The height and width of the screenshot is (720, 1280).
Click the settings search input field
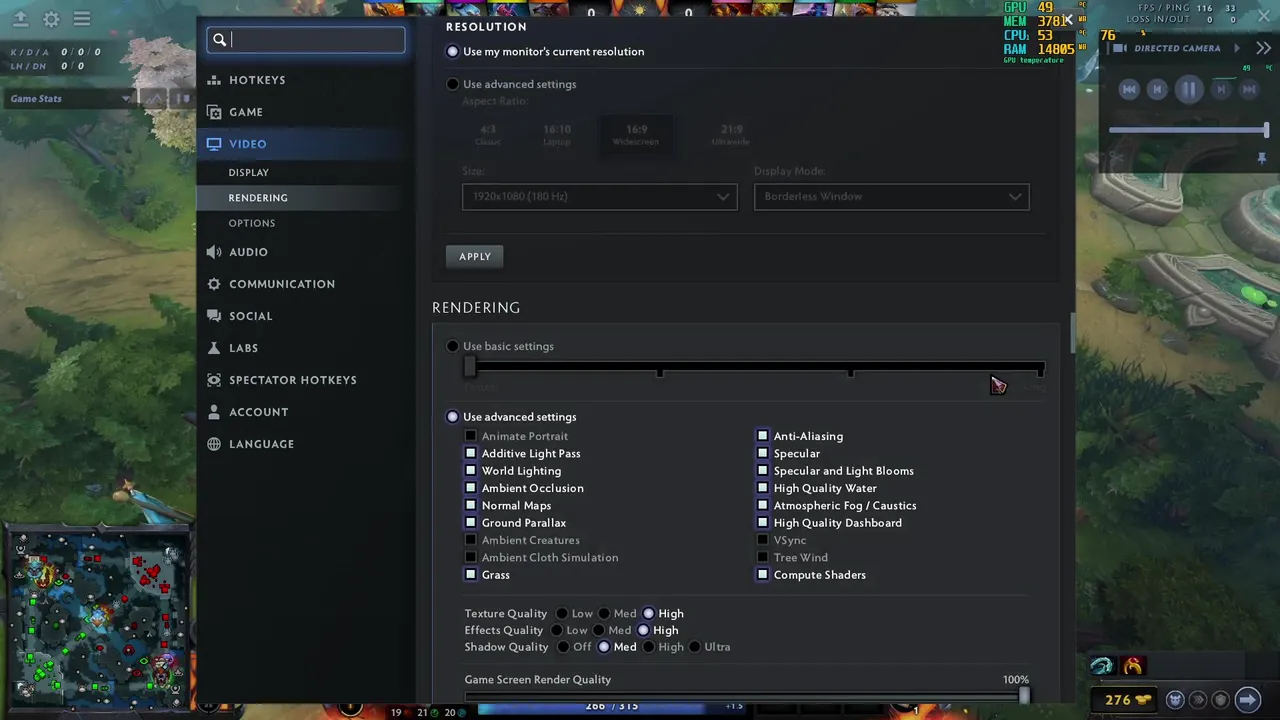click(x=306, y=40)
